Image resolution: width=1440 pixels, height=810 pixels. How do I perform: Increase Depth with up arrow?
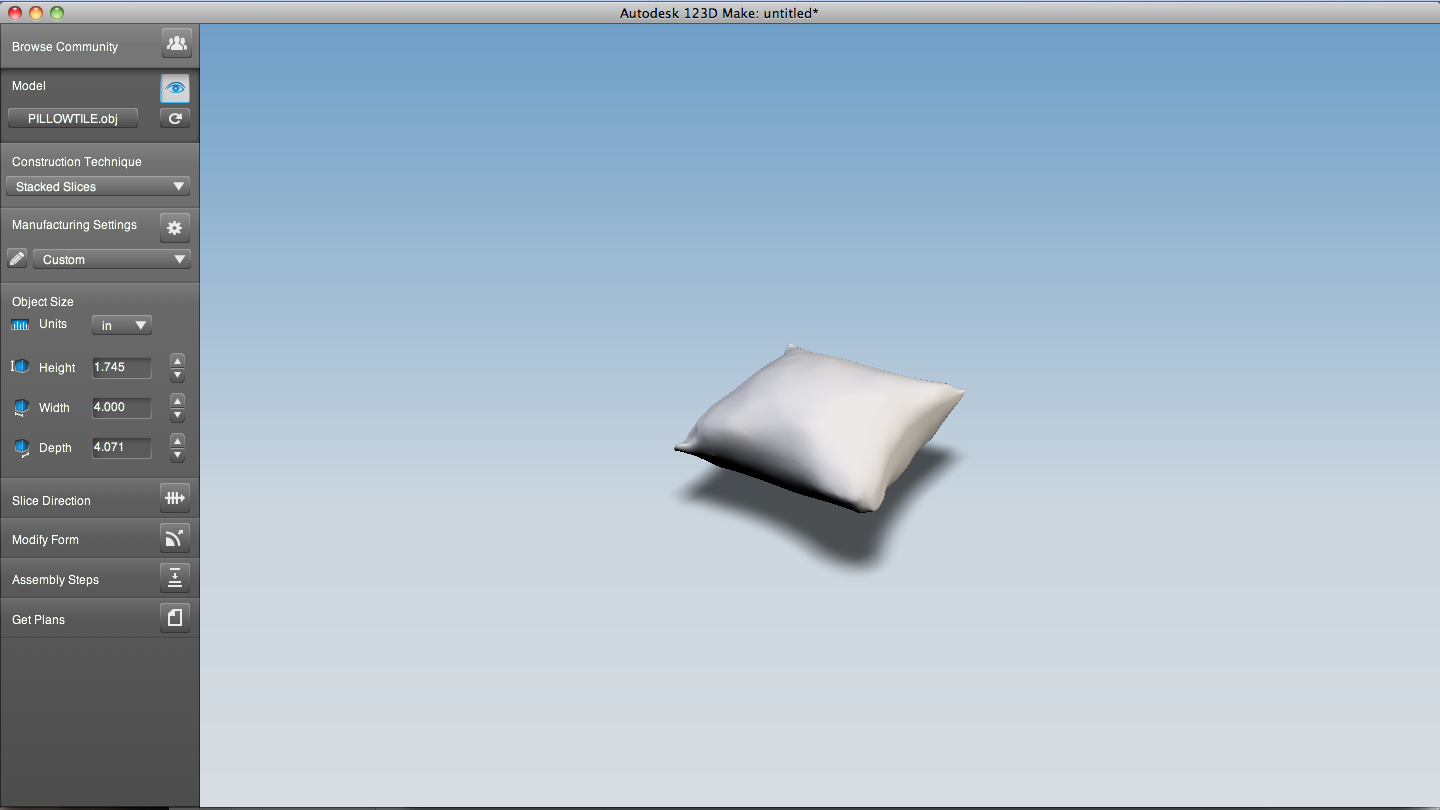click(177, 440)
